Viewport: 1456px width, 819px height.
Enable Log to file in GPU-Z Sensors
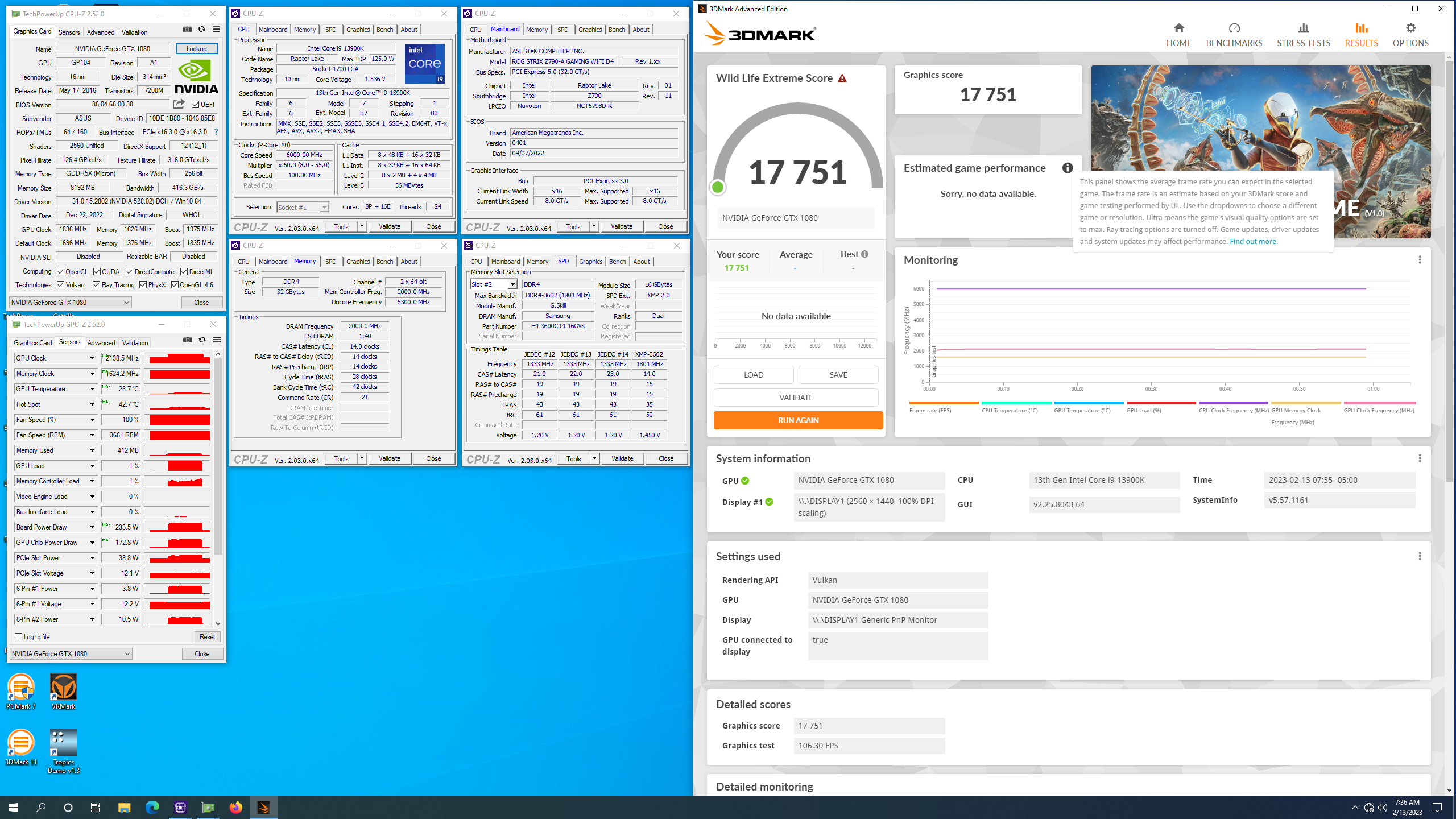[19, 637]
